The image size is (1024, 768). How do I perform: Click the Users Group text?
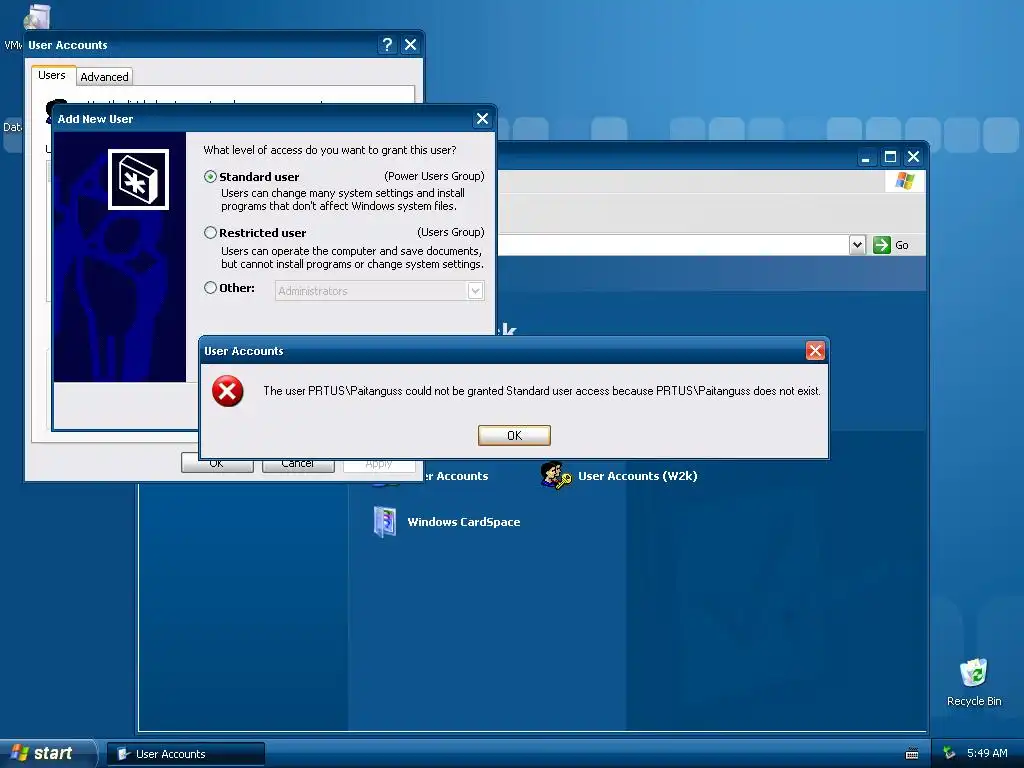tap(451, 232)
